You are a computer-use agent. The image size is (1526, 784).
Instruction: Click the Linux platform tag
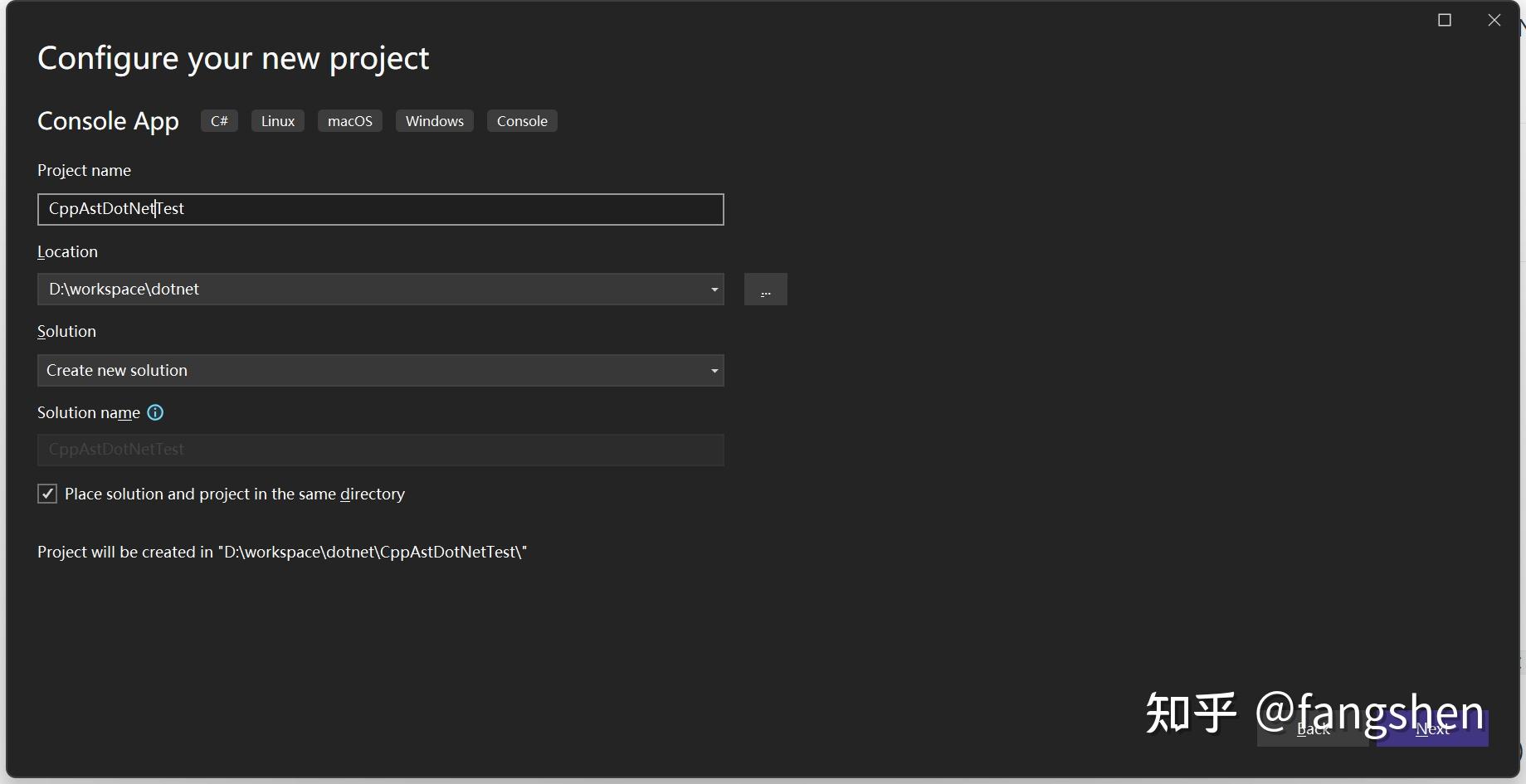(278, 121)
